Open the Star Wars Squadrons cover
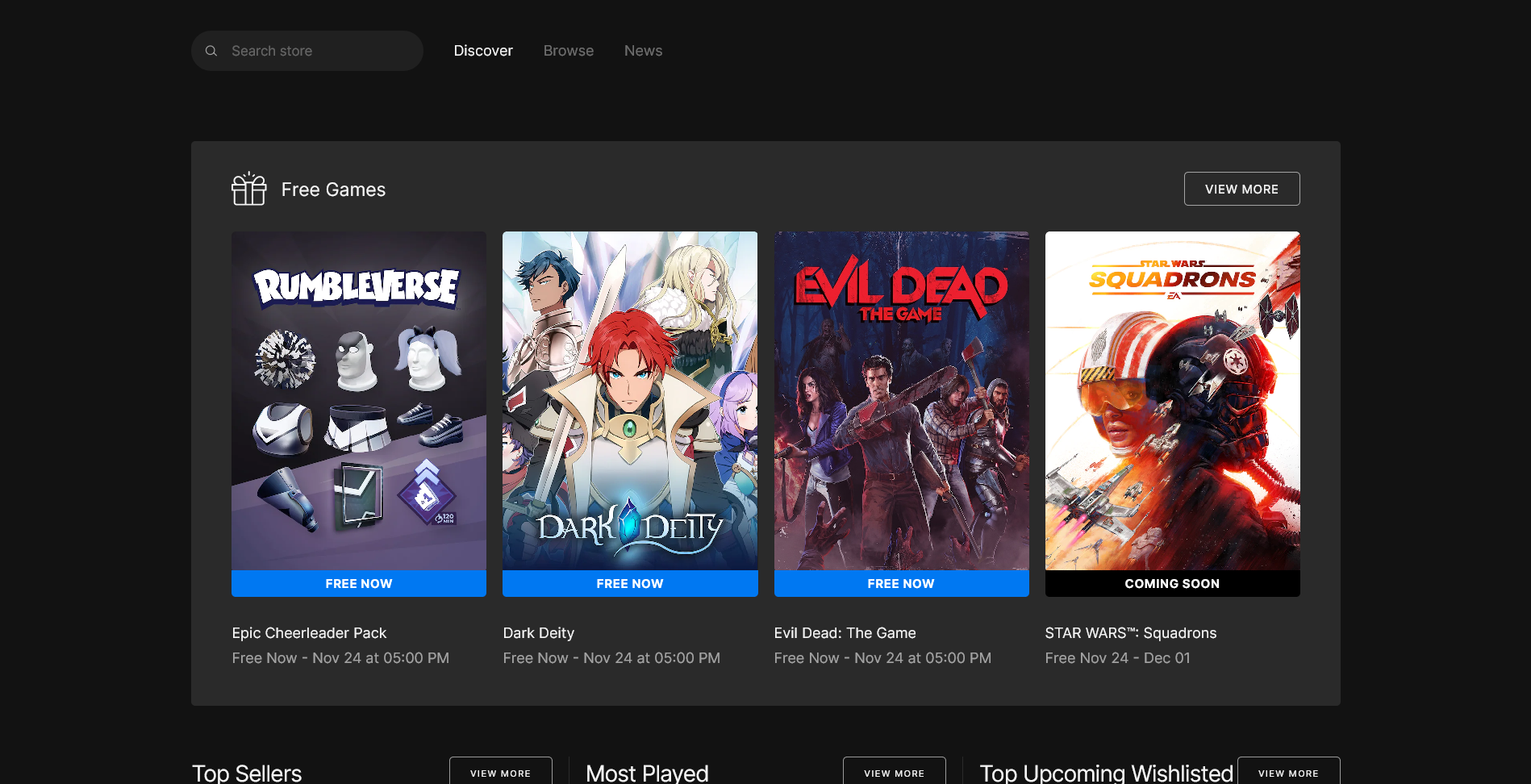 pos(1171,401)
